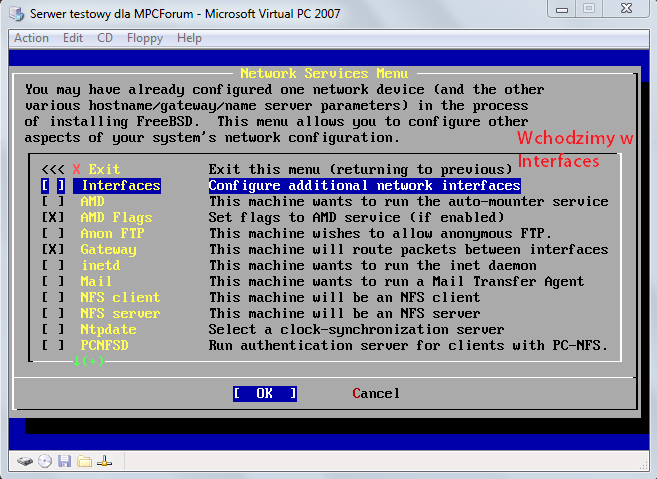Toggle the Mail checkbox

(53, 281)
